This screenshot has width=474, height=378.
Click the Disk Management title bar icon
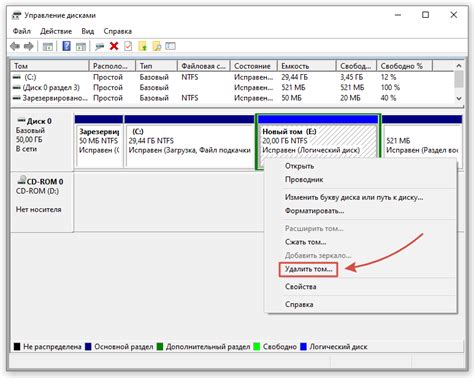coord(17,15)
